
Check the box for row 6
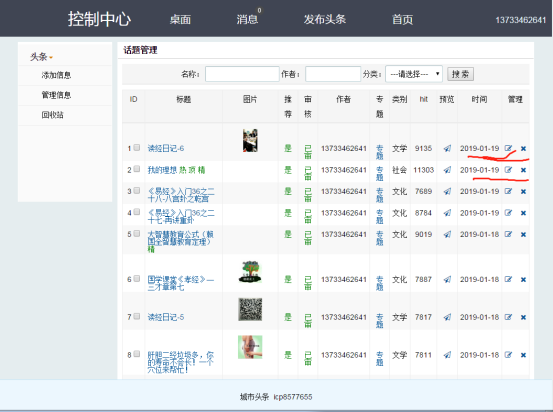[137, 278]
